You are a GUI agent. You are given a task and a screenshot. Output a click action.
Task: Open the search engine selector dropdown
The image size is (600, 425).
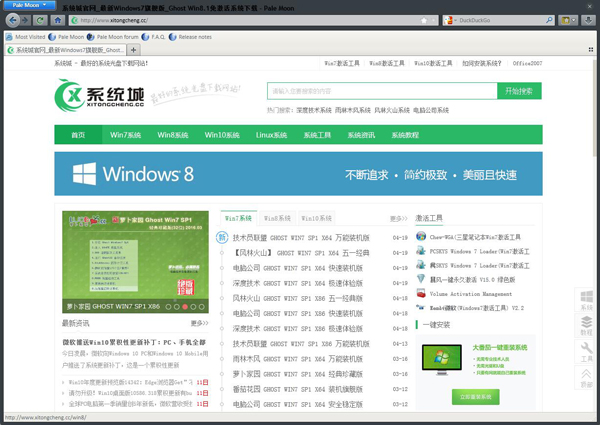(450, 20)
